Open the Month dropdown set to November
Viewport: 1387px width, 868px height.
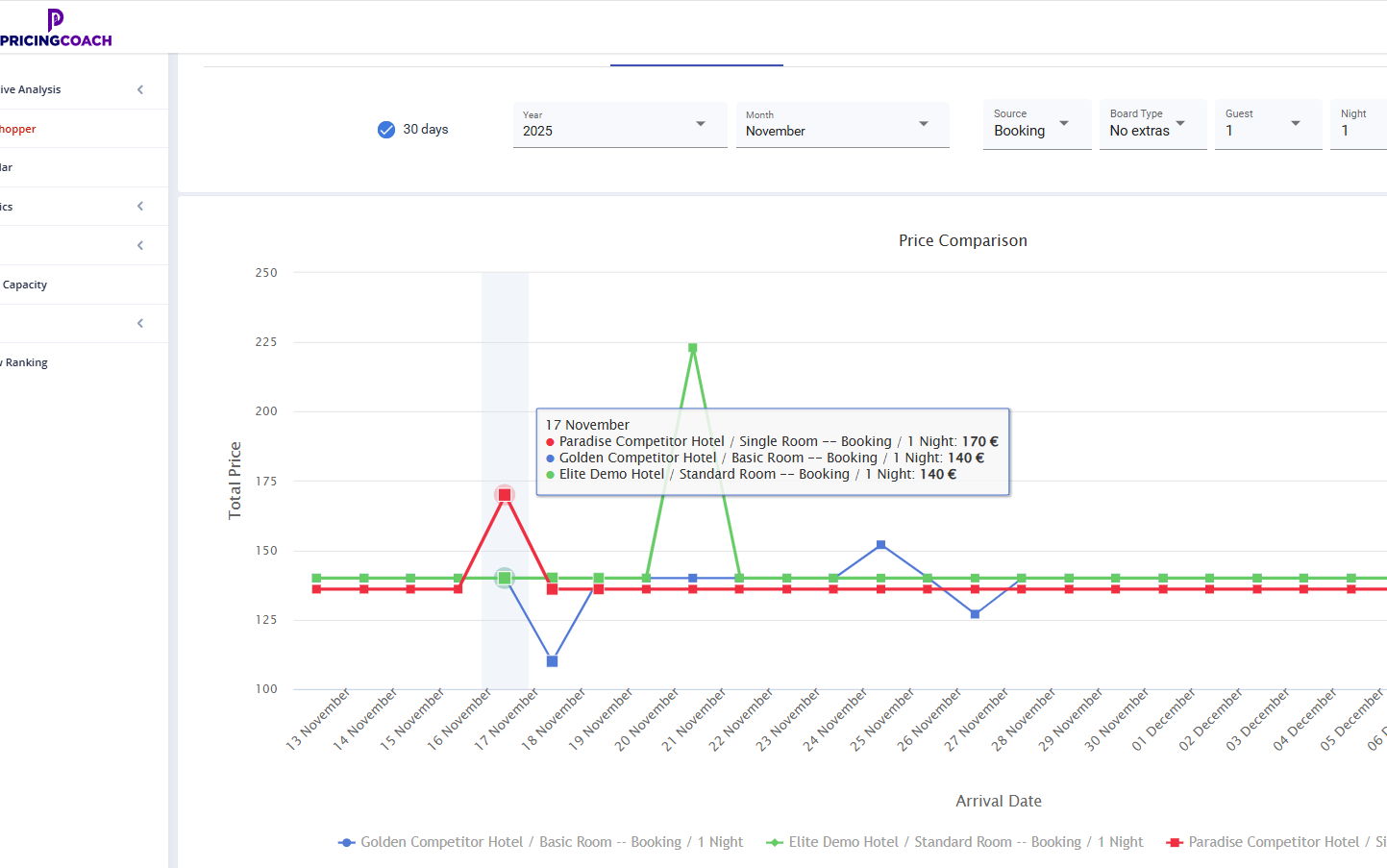click(842, 125)
